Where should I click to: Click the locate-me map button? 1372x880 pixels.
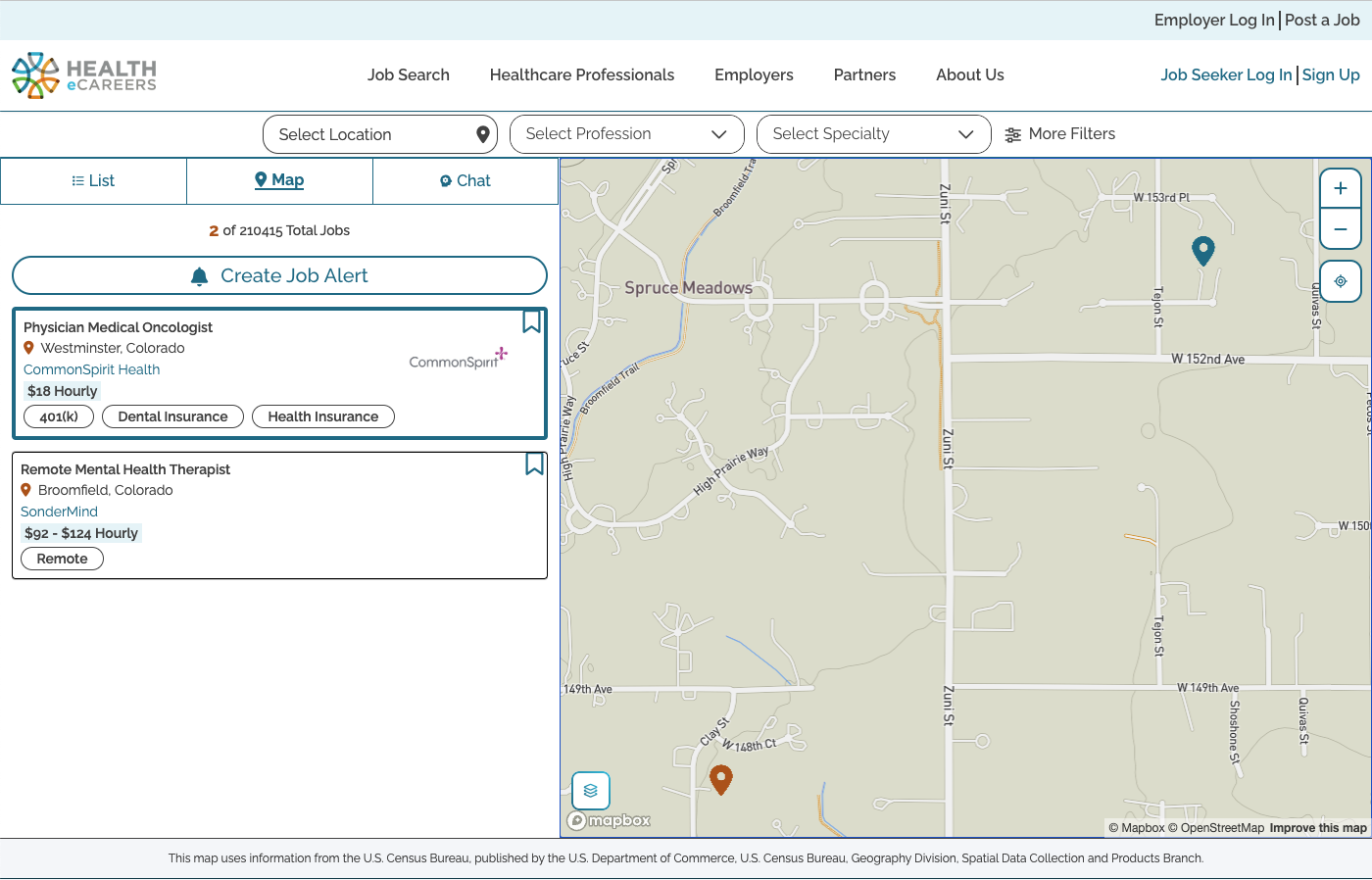point(1341,281)
